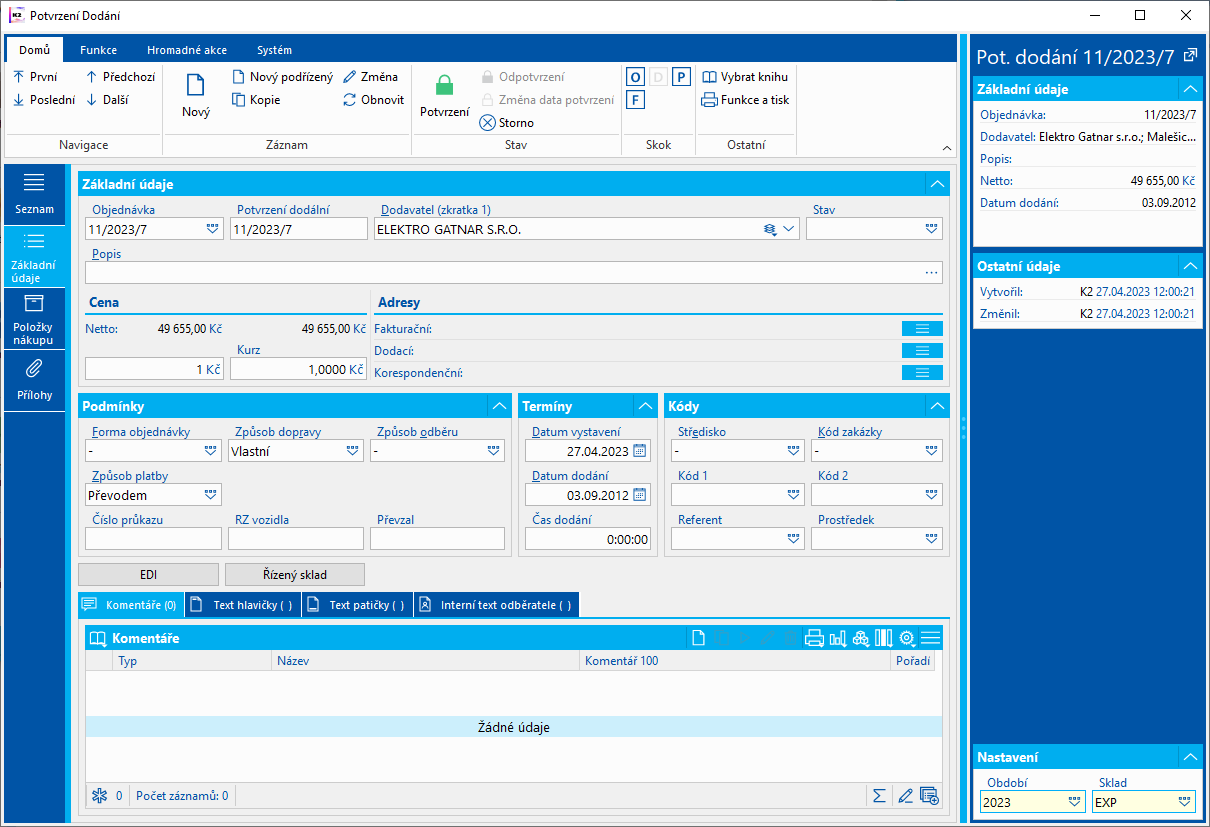1210x827 pixels.
Task: Open Kód zakázky dropdown
Action: tap(932, 451)
